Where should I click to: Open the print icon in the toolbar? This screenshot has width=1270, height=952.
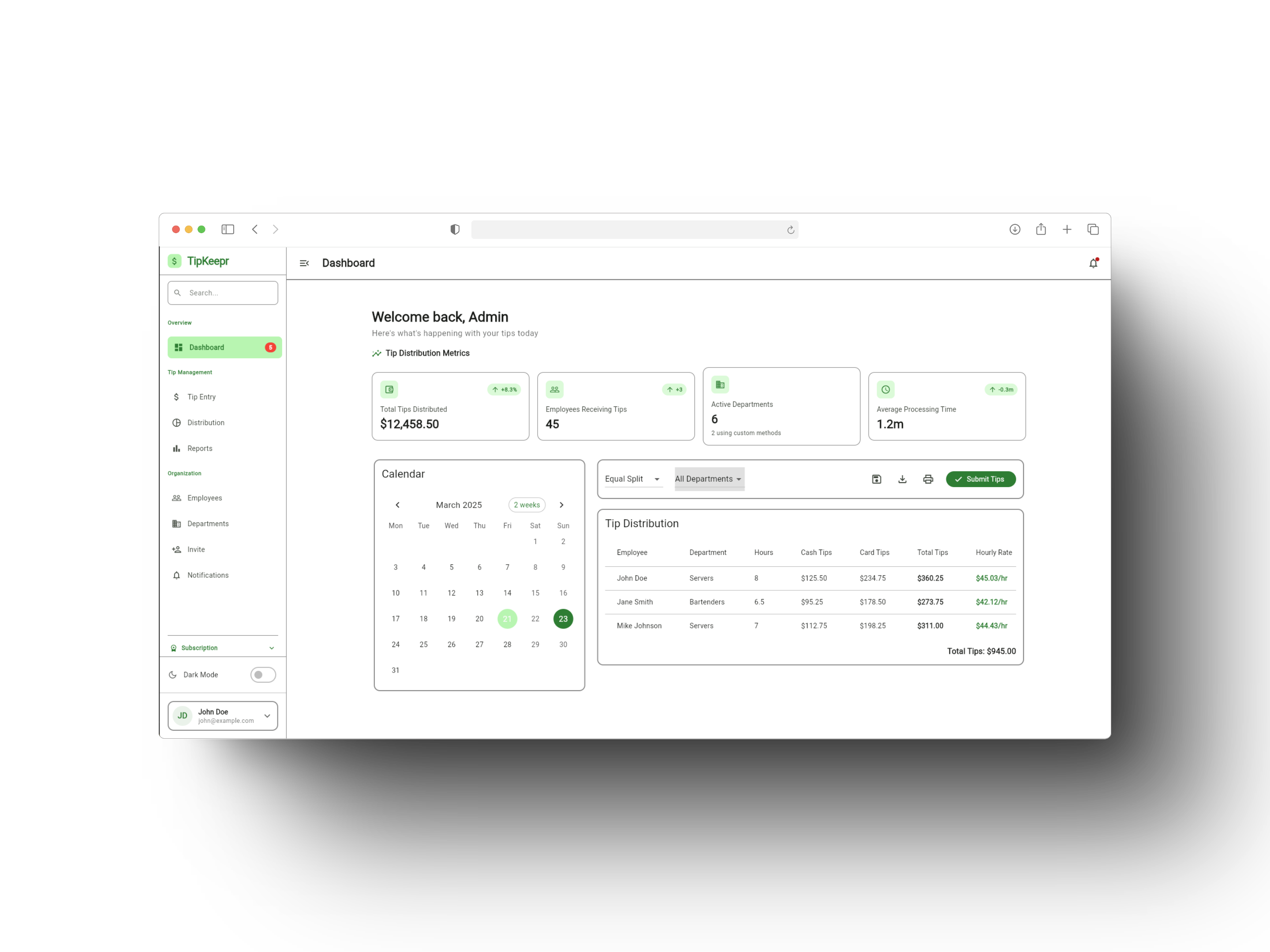click(928, 479)
